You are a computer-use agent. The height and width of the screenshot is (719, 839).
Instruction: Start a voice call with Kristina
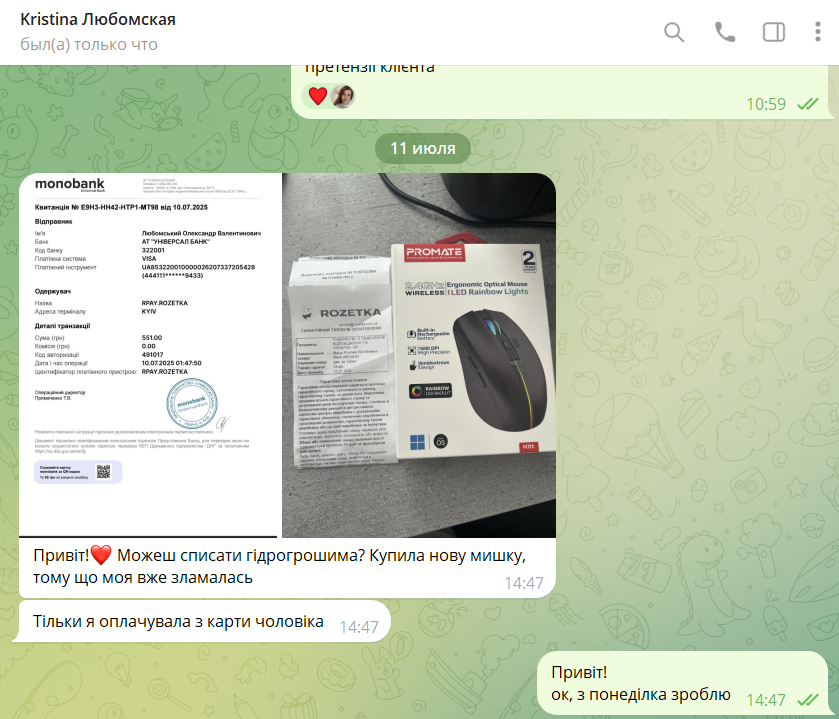pyautogui.click(x=725, y=32)
